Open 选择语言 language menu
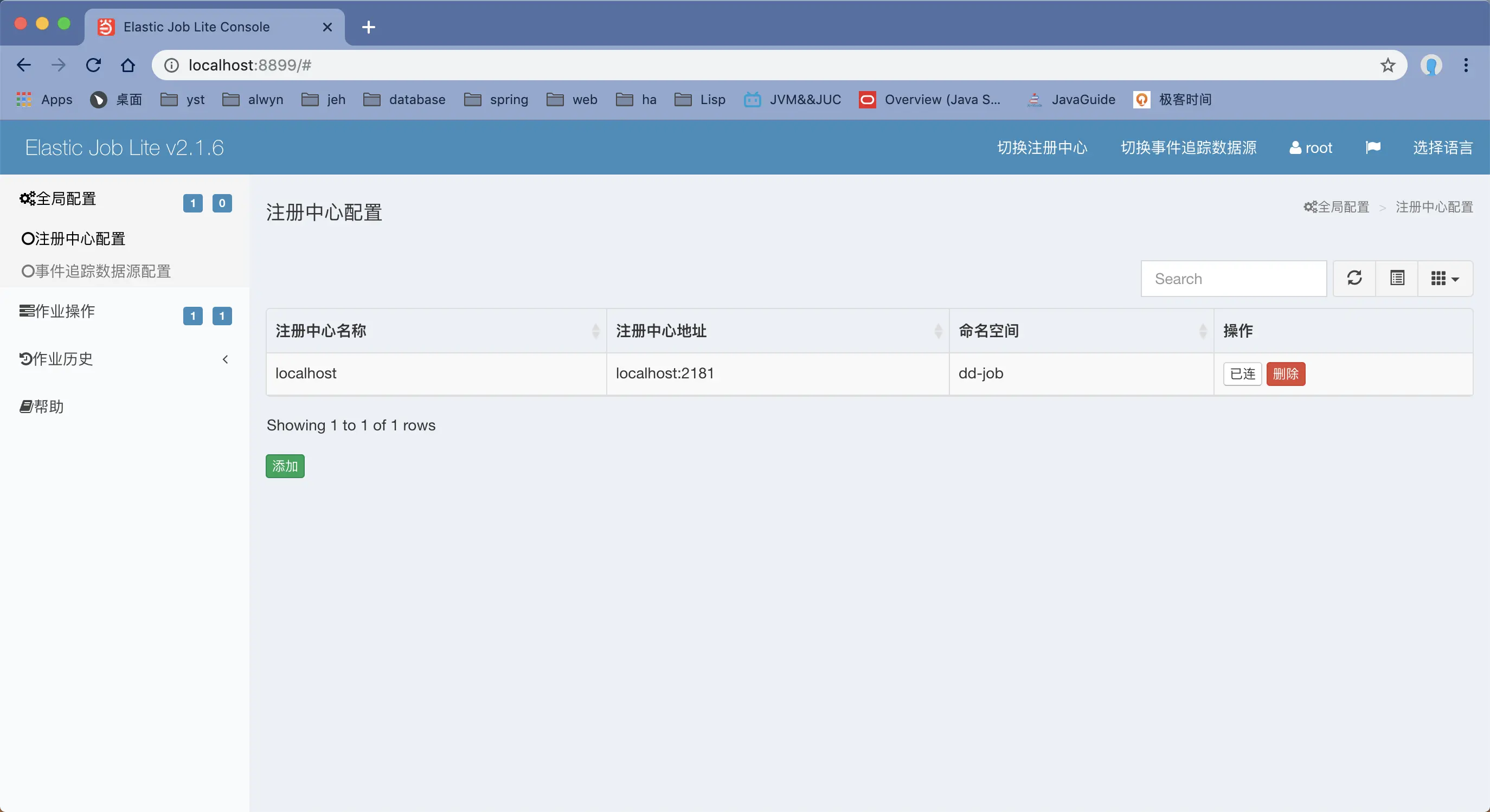The height and width of the screenshot is (812, 1490). 1442,147
